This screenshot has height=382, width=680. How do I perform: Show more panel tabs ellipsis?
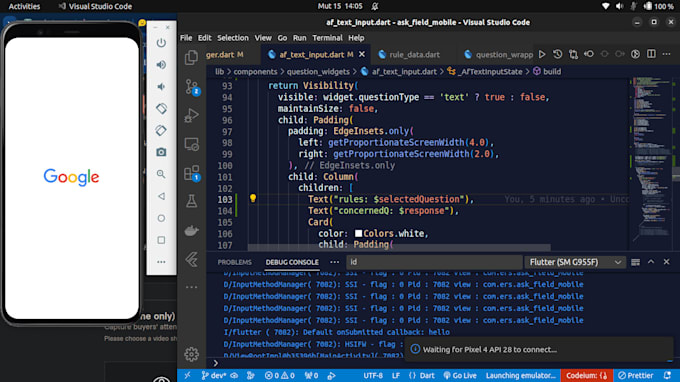pyautogui.click(x=334, y=262)
